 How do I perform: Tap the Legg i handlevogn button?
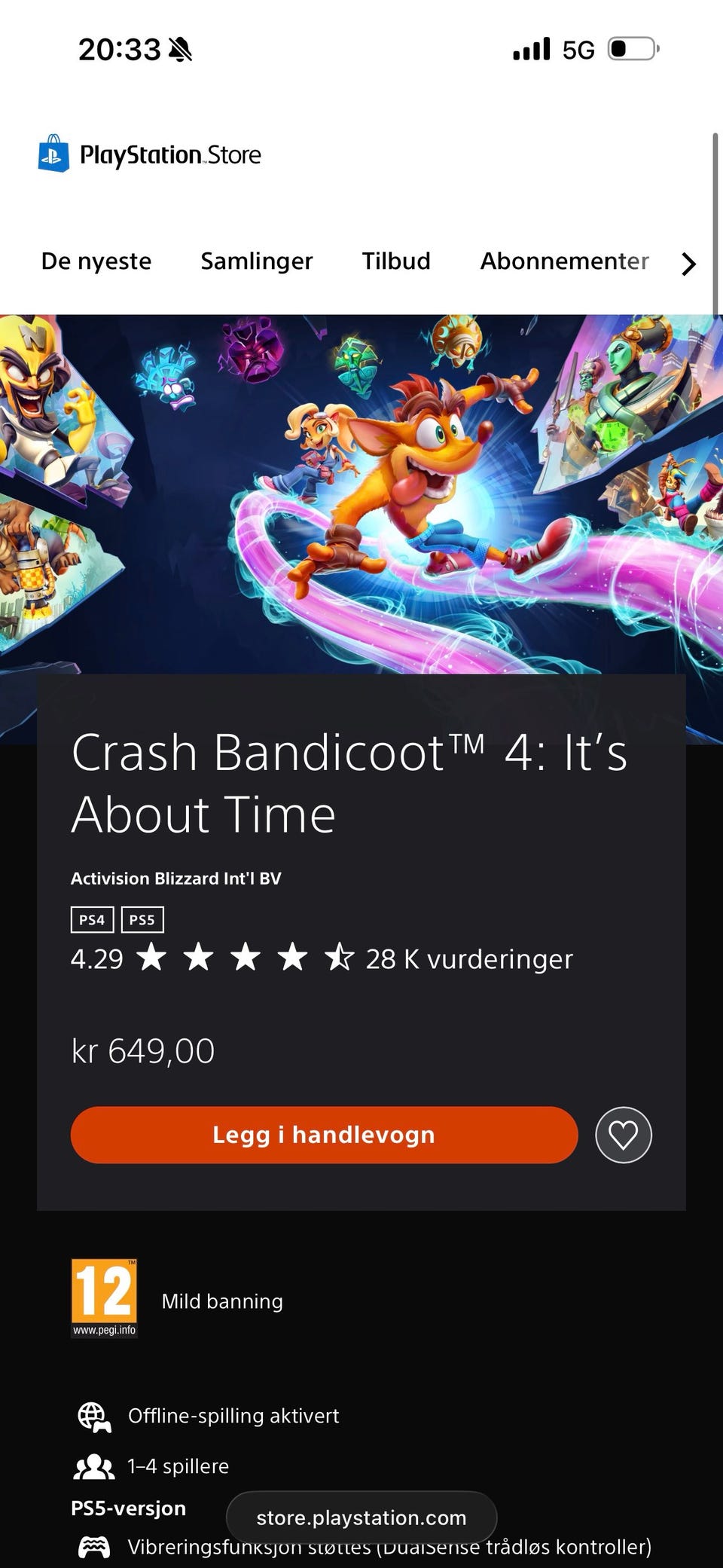coord(324,1135)
